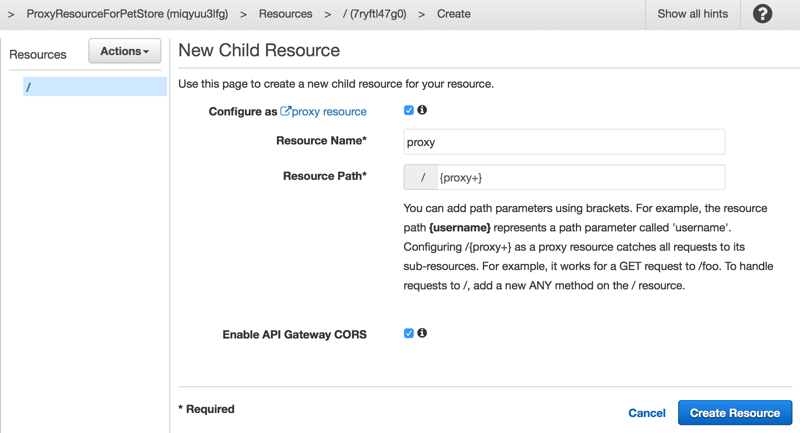The height and width of the screenshot is (433, 800).
Task: Open the Actions dropdown
Action: (x=125, y=51)
